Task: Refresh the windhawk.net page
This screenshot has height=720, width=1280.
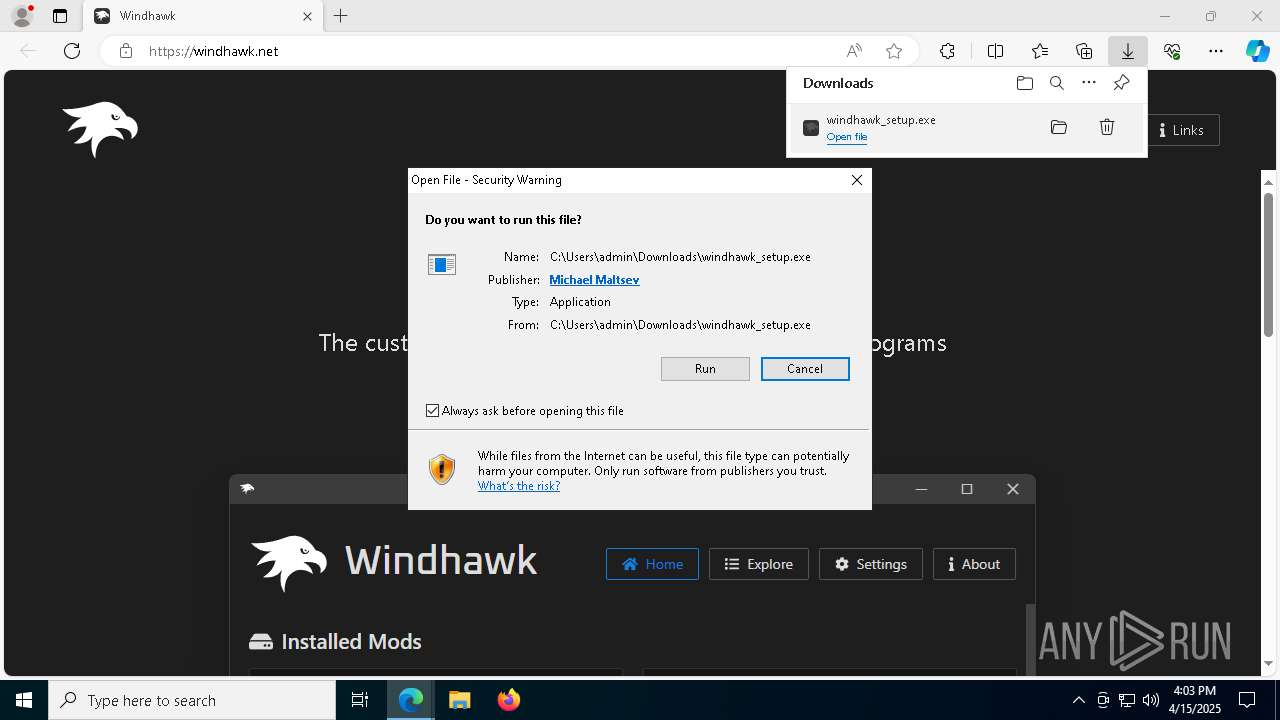Action: click(72, 51)
